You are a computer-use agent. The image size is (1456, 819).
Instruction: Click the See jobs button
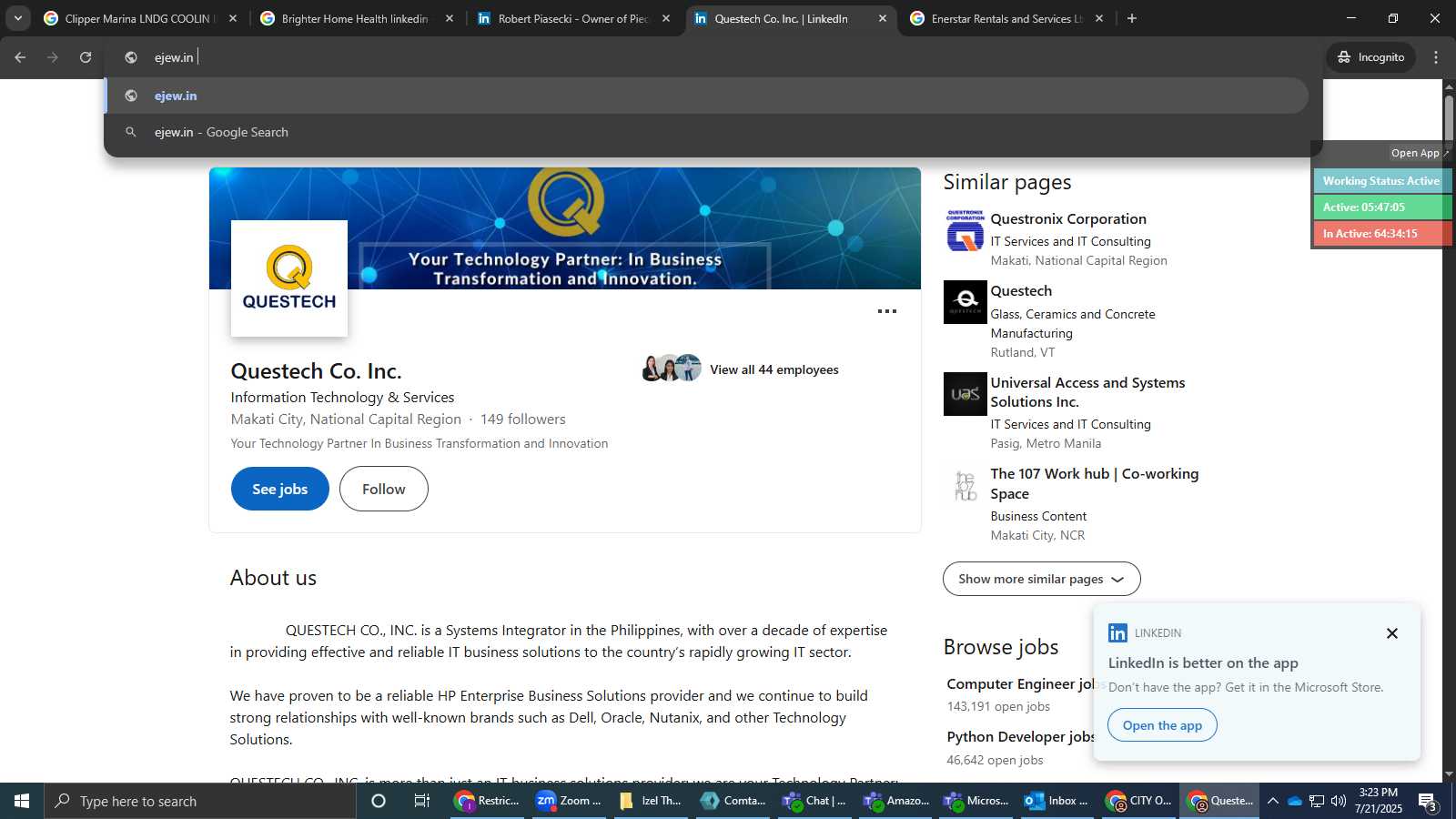coord(280,489)
